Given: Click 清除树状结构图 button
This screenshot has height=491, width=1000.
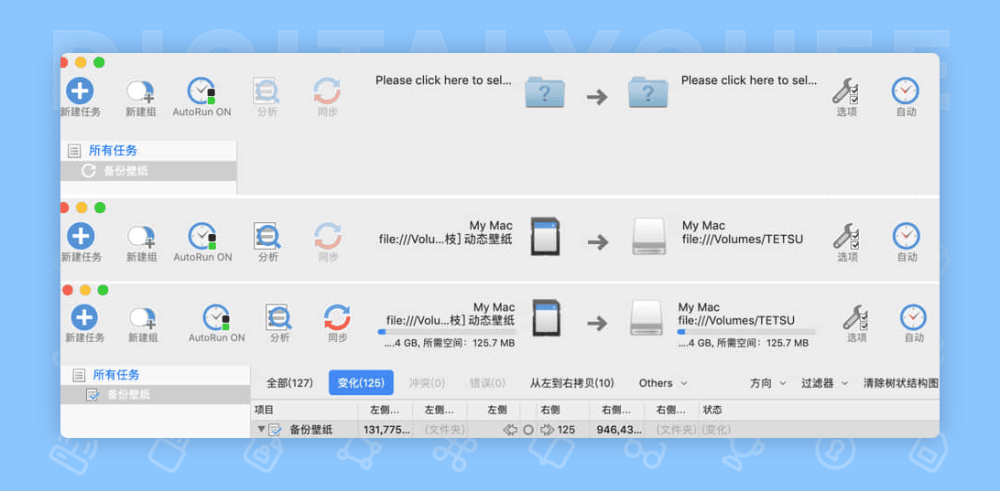Looking at the screenshot, I should [901, 383].
